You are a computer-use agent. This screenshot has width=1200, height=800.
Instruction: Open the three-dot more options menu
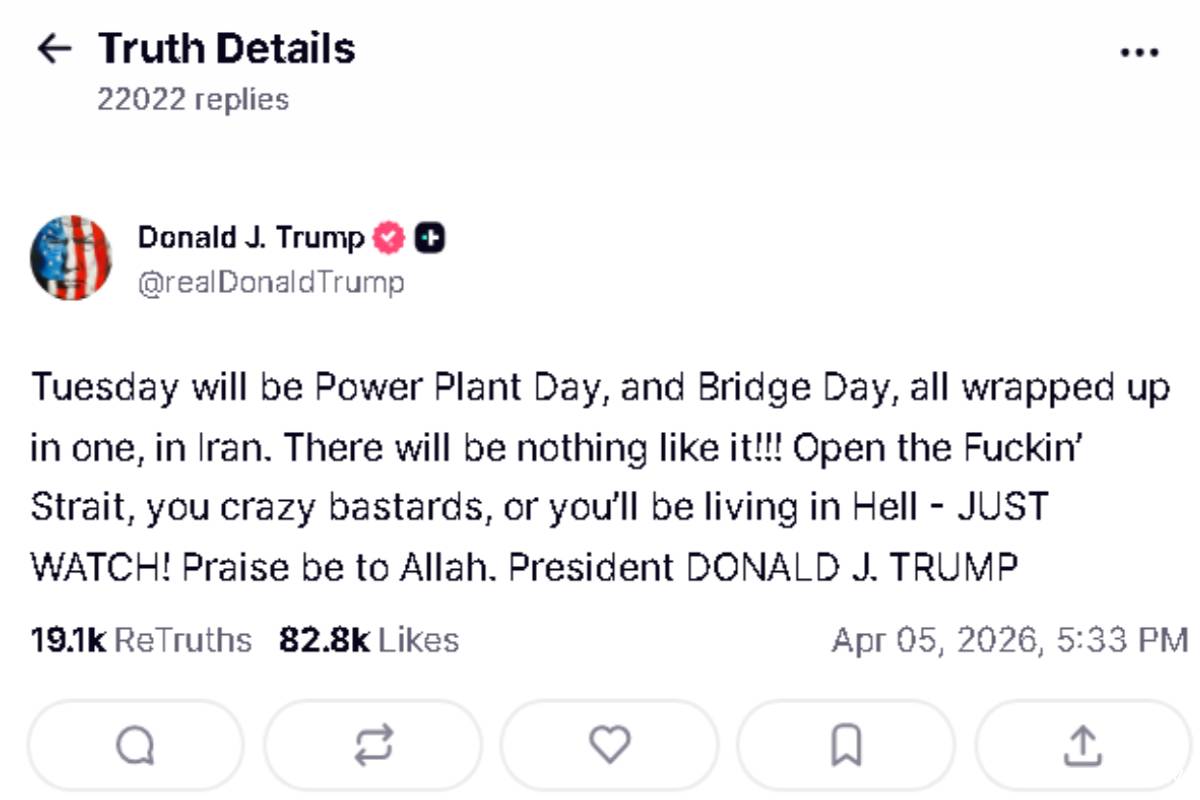click(x=1139, y=52)
